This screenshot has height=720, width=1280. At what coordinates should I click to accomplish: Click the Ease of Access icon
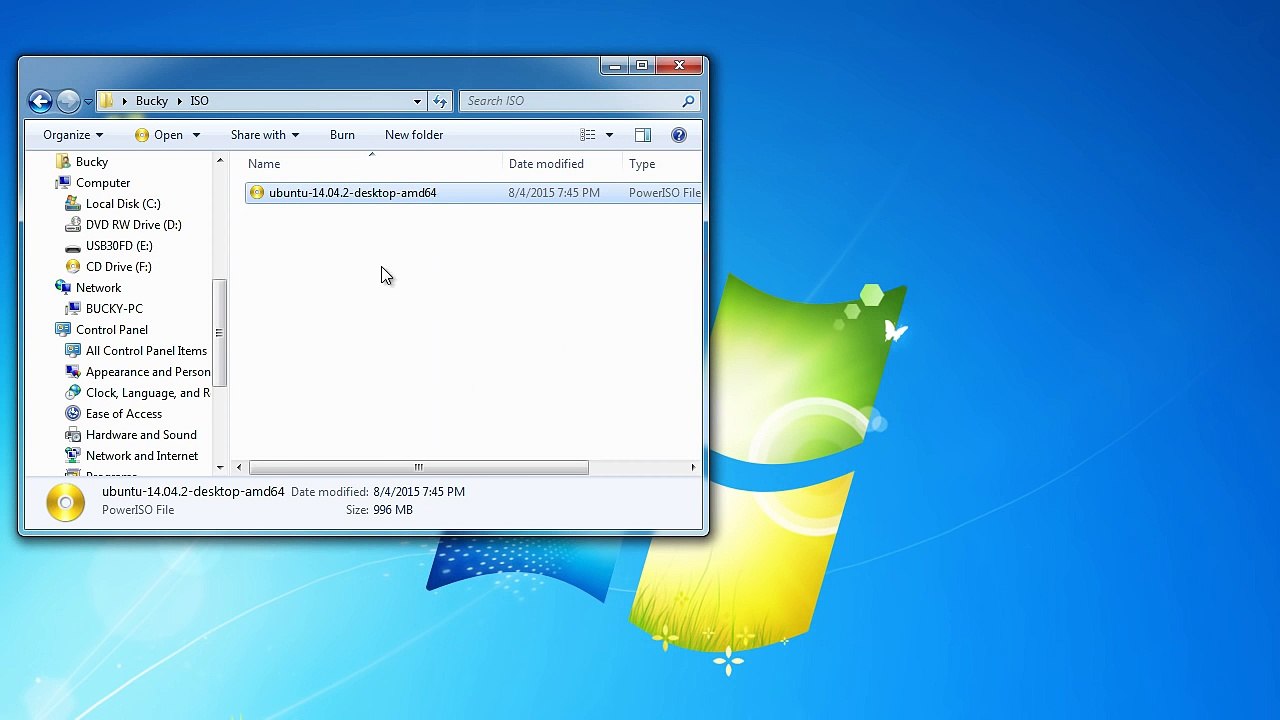pyautogui.click(x=72, y=414)
